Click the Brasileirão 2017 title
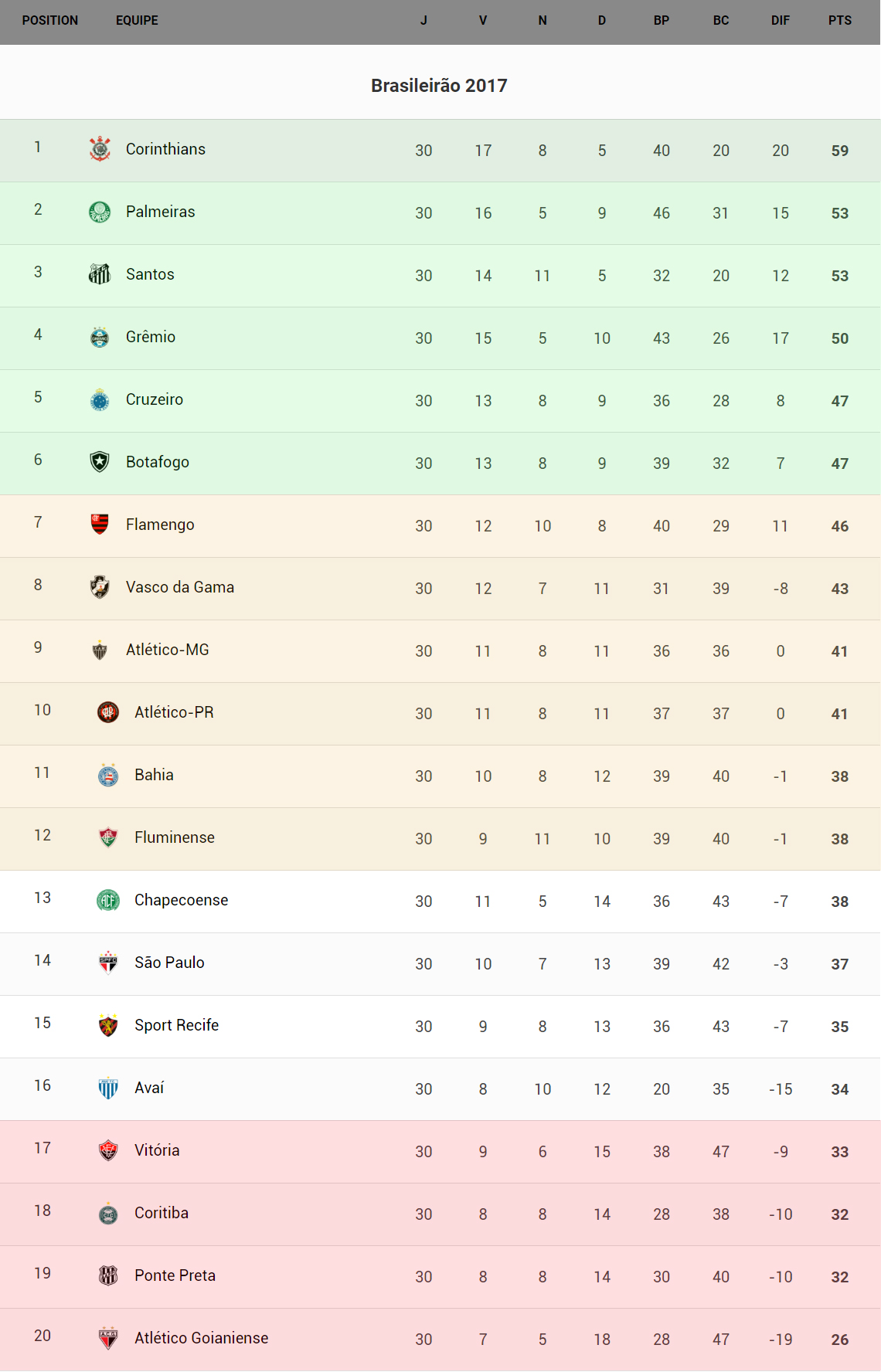The width and height of the screenshot is (881, 1372). coord(439,86)
